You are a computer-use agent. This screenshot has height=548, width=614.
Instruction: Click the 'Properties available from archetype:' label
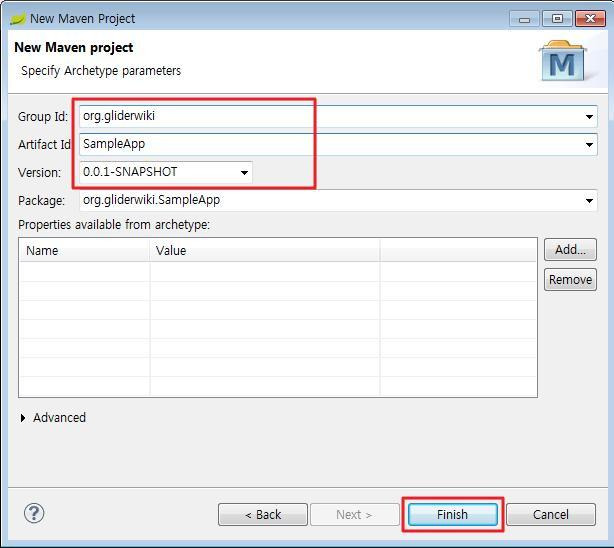click(x=114, y=225)
